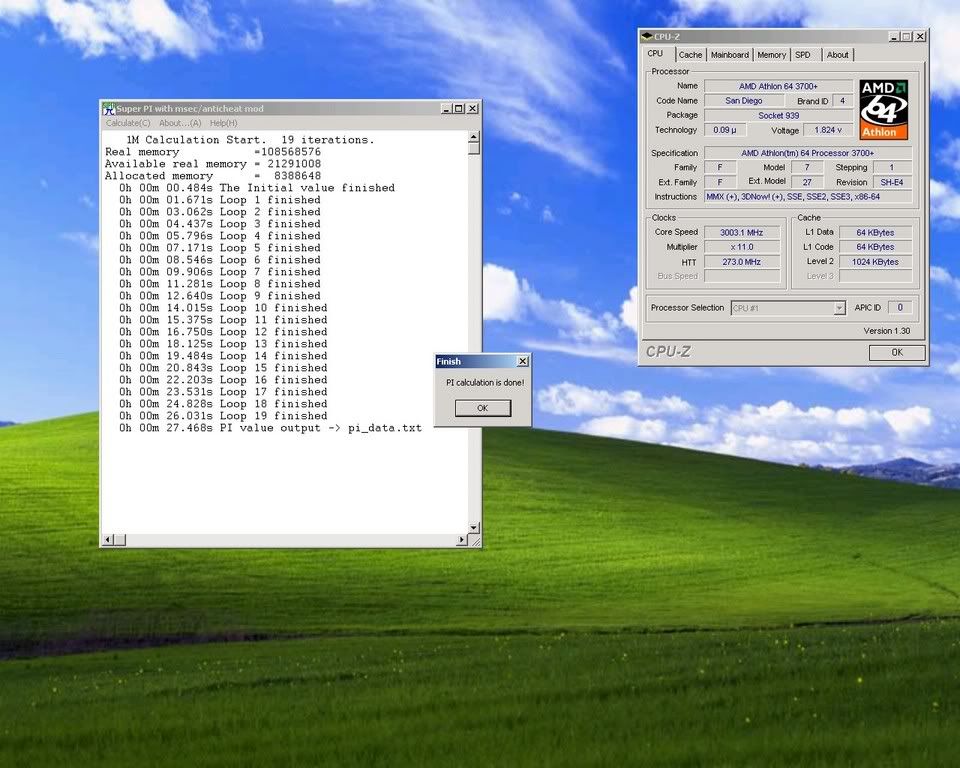960x768 pixels.
Task: Click the Specification field in CPU-Z
Action: tap(808, 153)
